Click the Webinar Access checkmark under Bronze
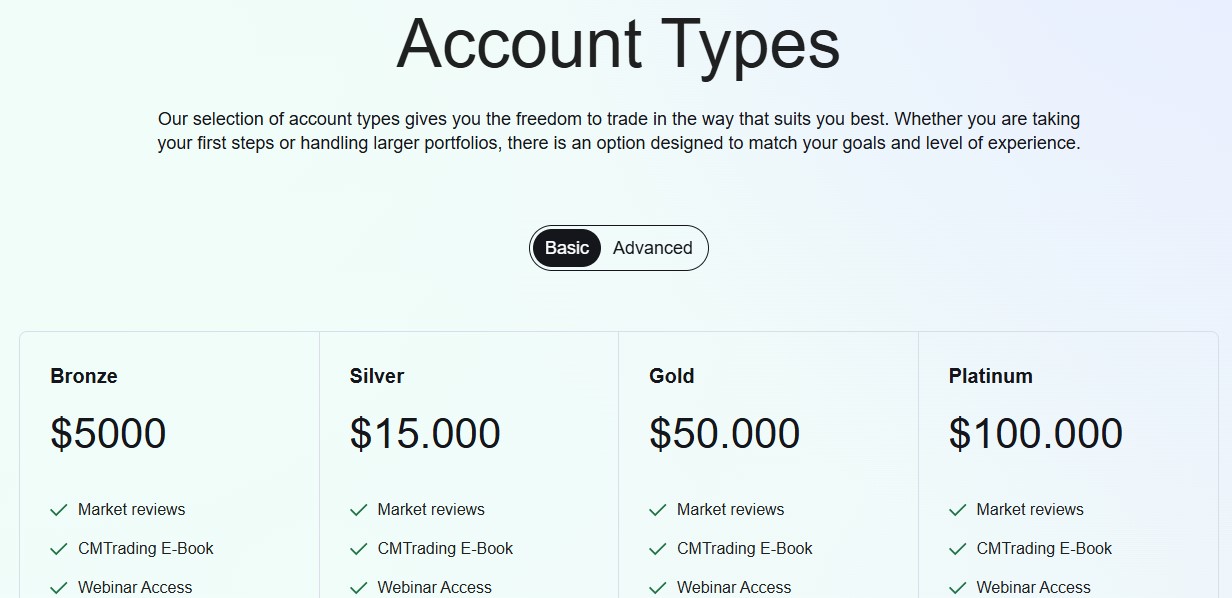This screenshot has width=1232, height=598. (x=59, y=587)
